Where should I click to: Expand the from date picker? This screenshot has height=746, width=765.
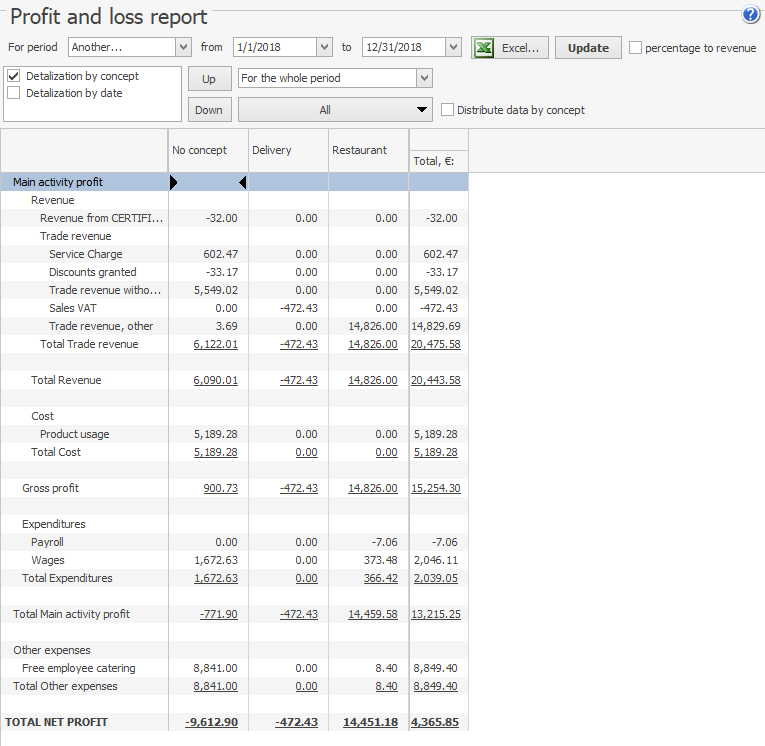[x=323, y=47]
